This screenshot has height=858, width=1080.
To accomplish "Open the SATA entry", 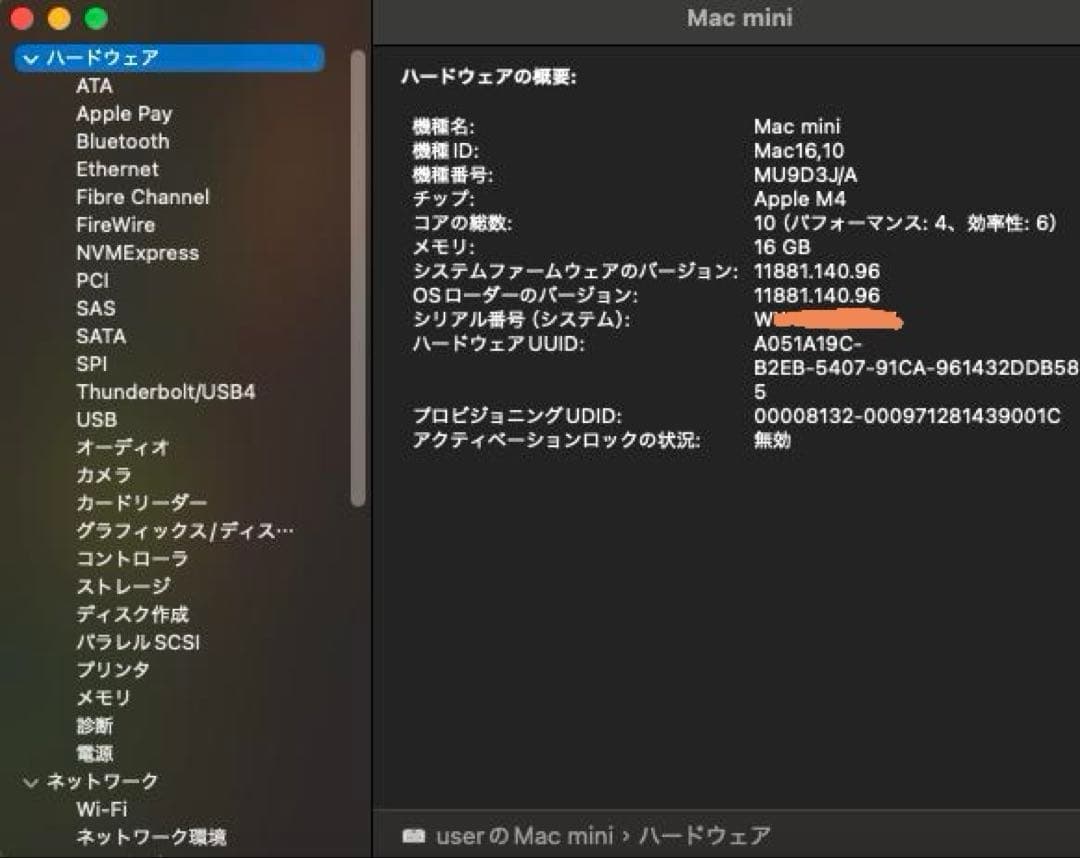I will coord(101,336).
